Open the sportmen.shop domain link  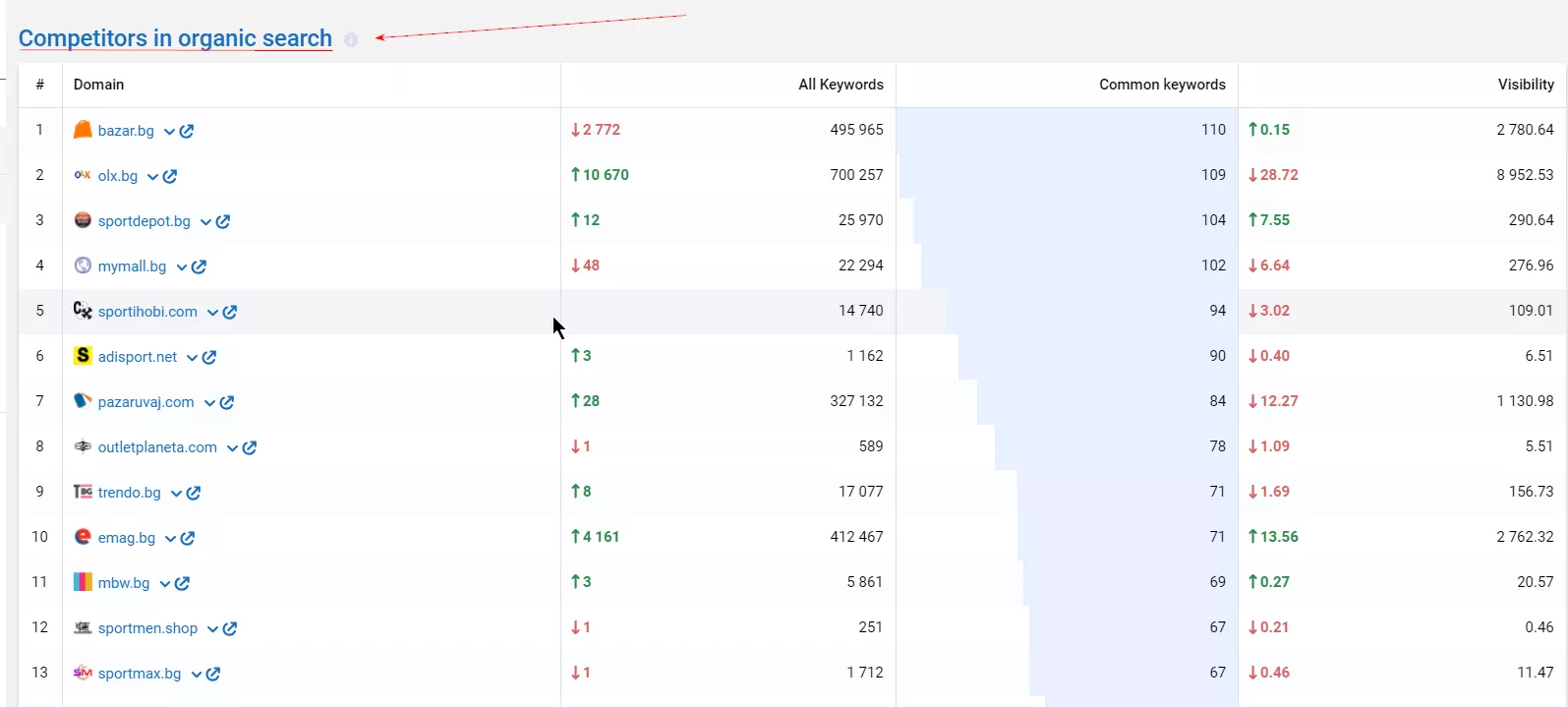(147, 628)
